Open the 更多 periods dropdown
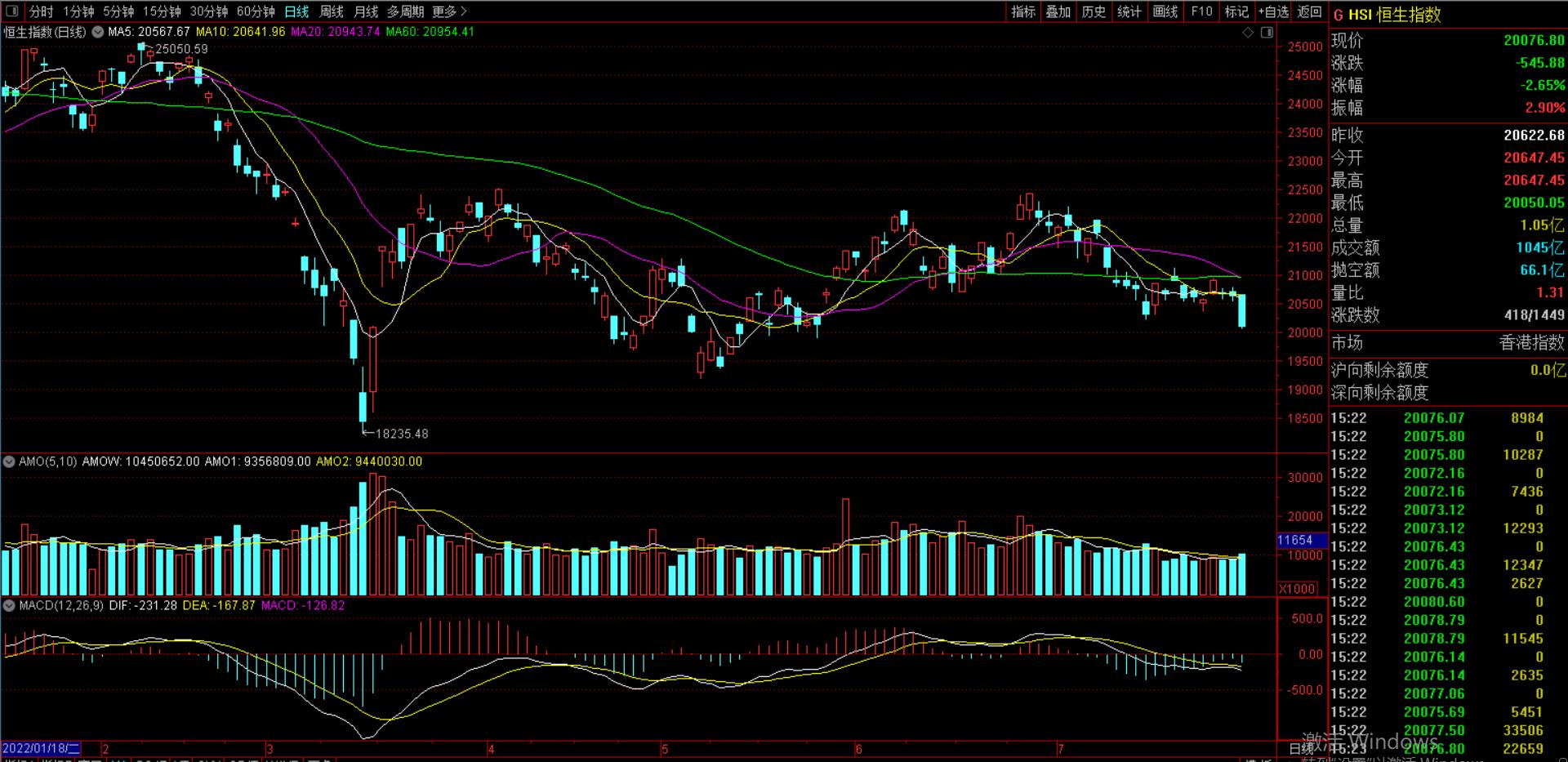This screenshot has height=762, width=1568. [449, 11]
